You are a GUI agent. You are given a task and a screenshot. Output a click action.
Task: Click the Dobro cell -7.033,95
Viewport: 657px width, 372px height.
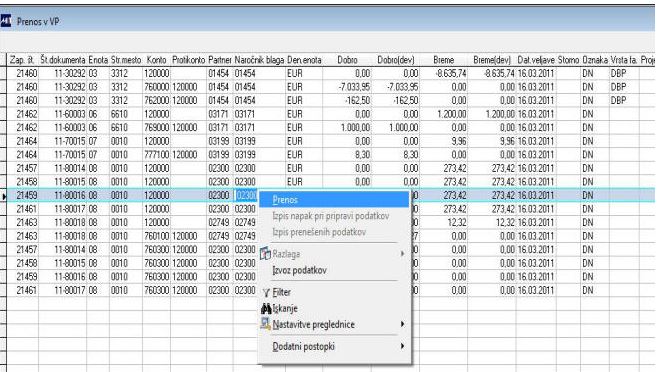tap(354, 87)
